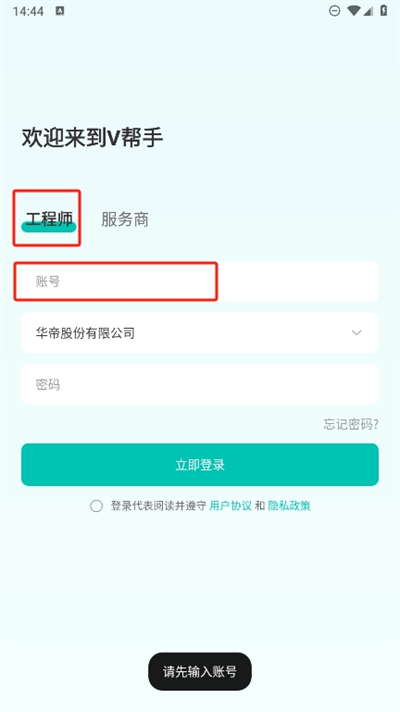The height and width of the screenshot is (712, 400).
Task: Expand company list with chevron arrow
Action: (x=357, y=333)
